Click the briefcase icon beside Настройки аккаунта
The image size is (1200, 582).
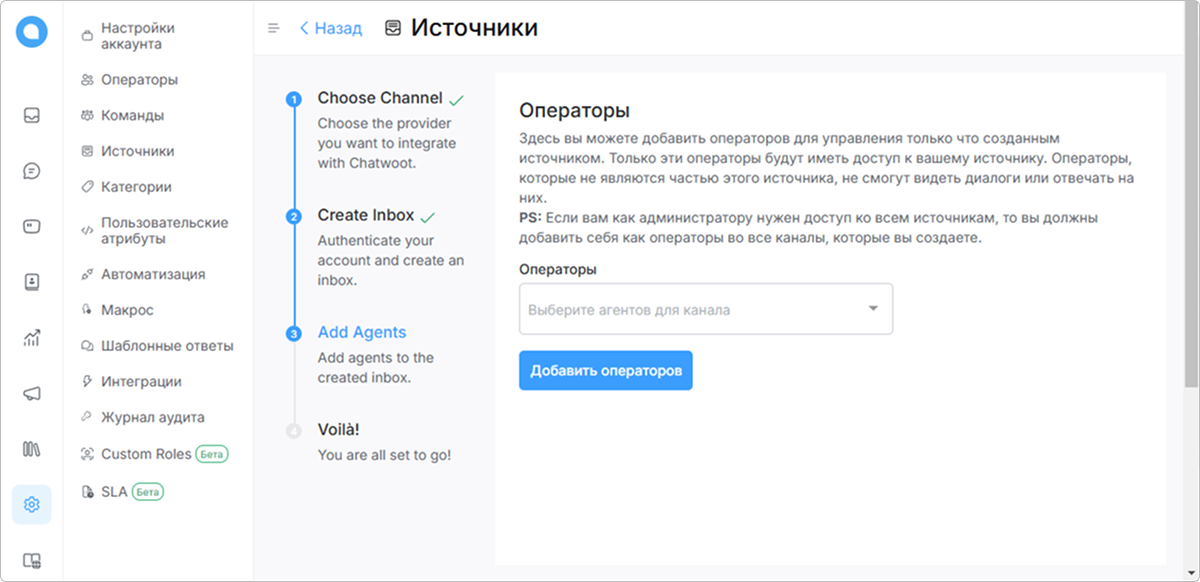[x=87, y=37]
